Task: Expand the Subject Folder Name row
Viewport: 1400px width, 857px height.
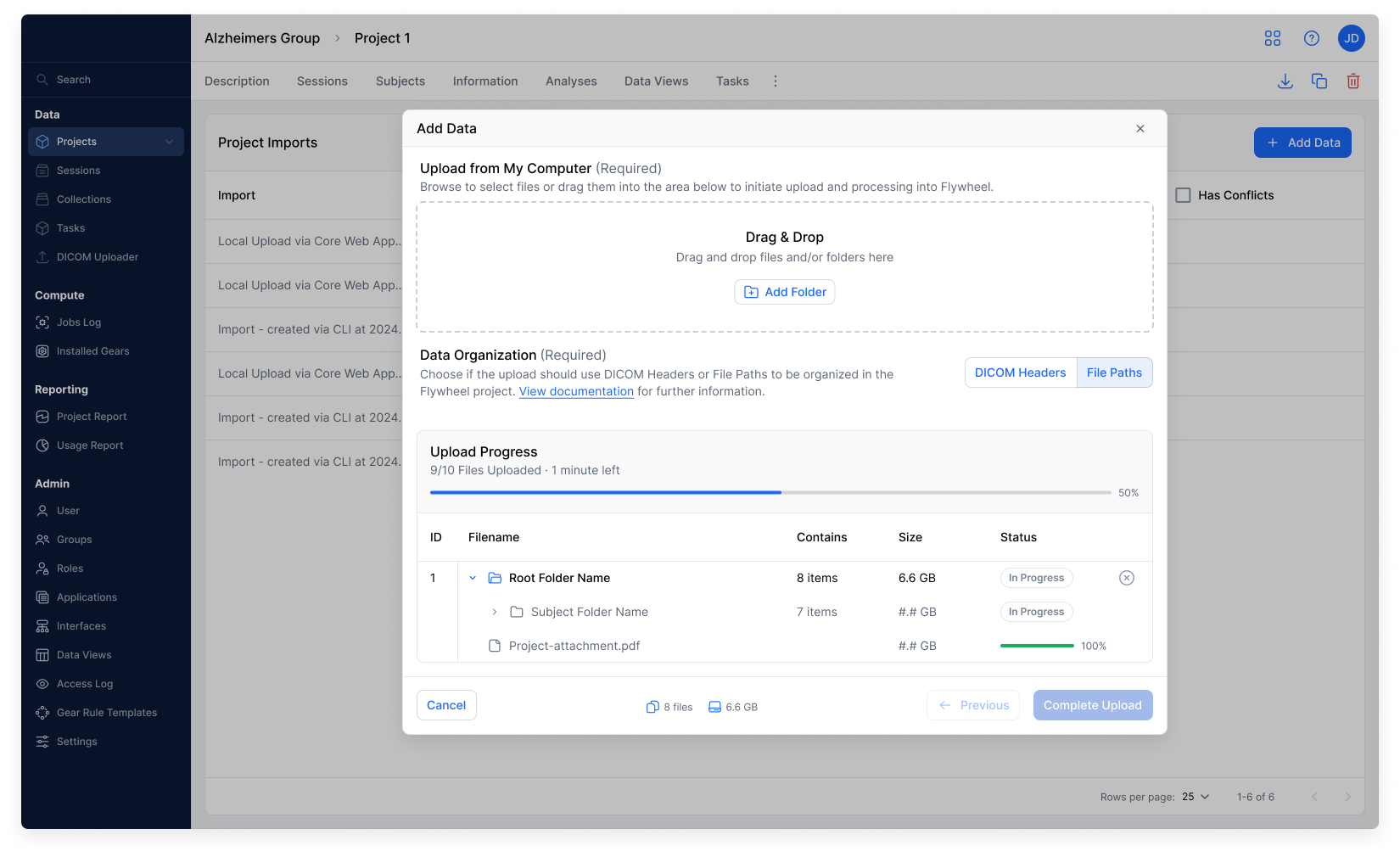Action: [x=495, y=612]
